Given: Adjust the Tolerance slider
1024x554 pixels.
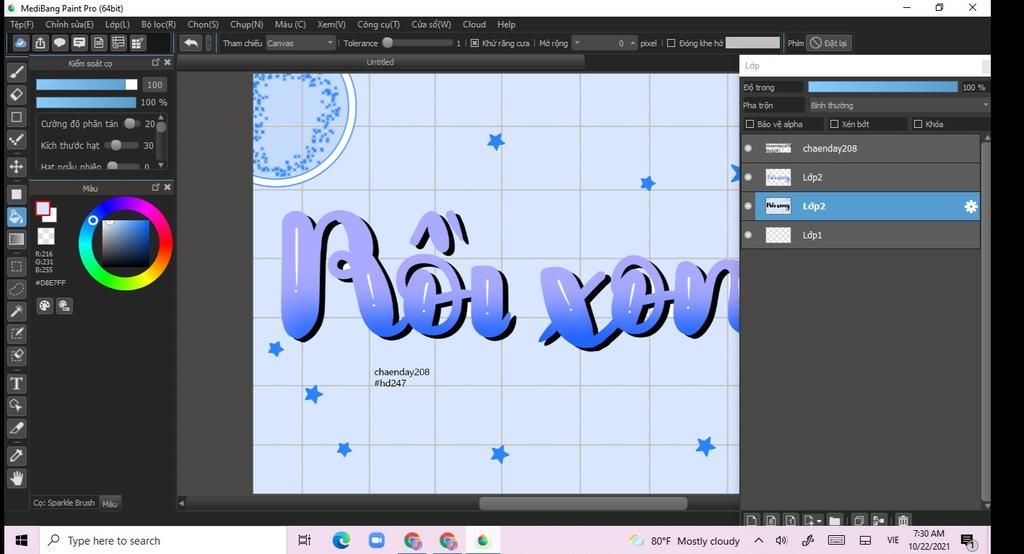Looking at the screenshot, I should (x=417, y=43).
